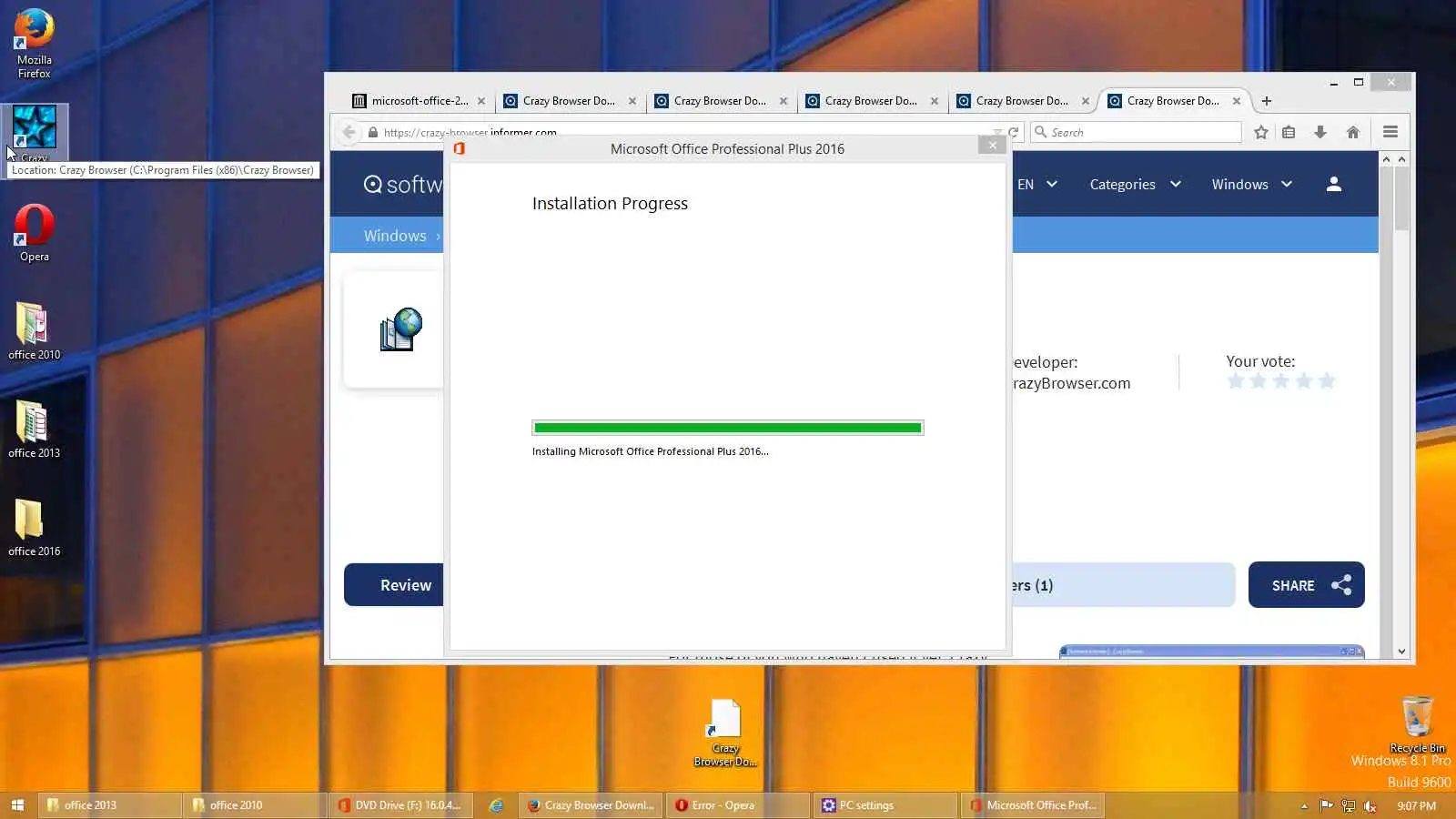Click the Software Informer logo

click(x=403, y=185)
